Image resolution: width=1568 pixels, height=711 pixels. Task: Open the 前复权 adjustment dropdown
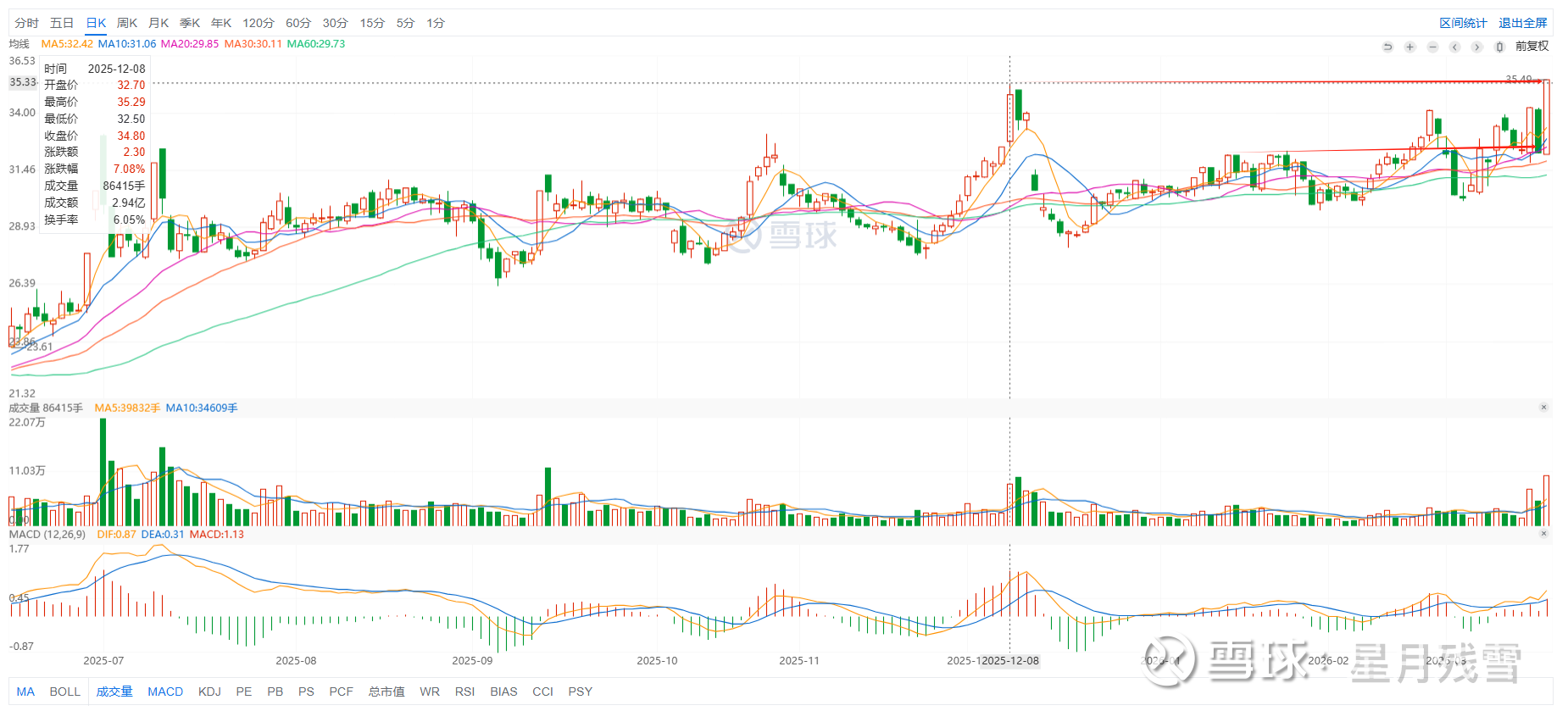coord(1532,47)
